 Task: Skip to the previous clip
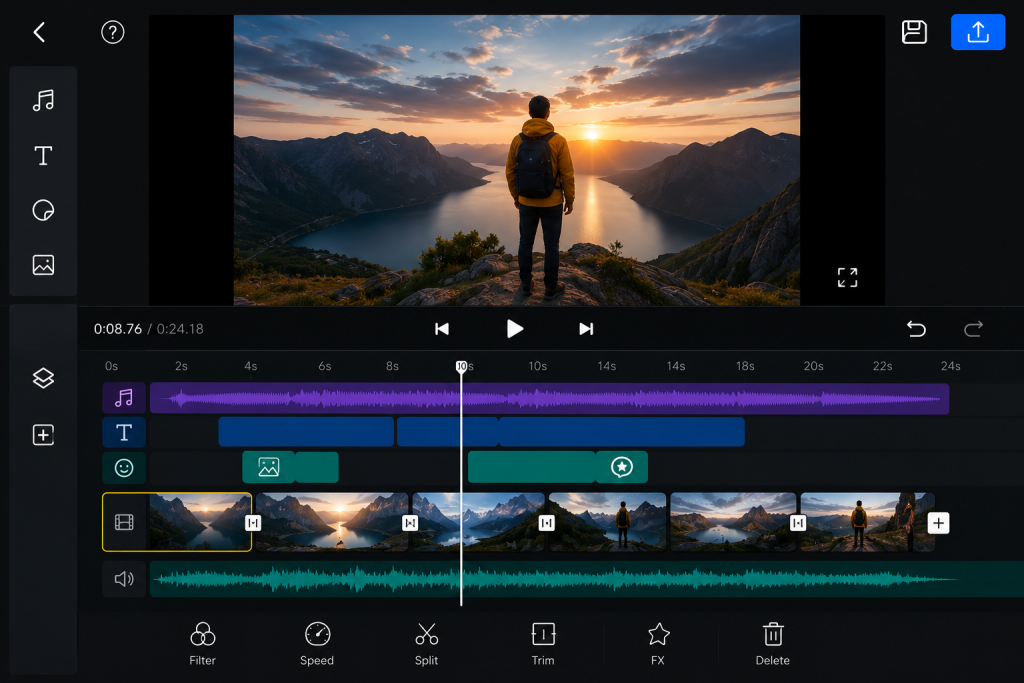(442, 329)
